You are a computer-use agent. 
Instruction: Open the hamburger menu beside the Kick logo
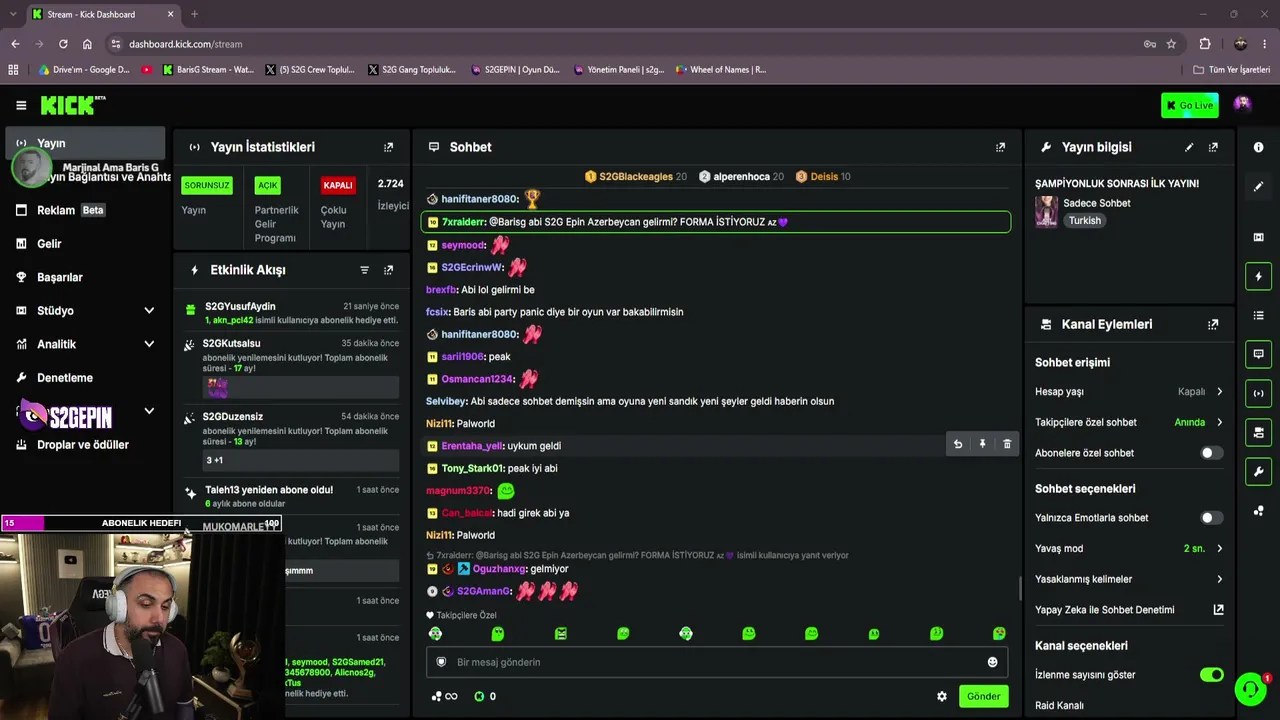pos(21,105)
